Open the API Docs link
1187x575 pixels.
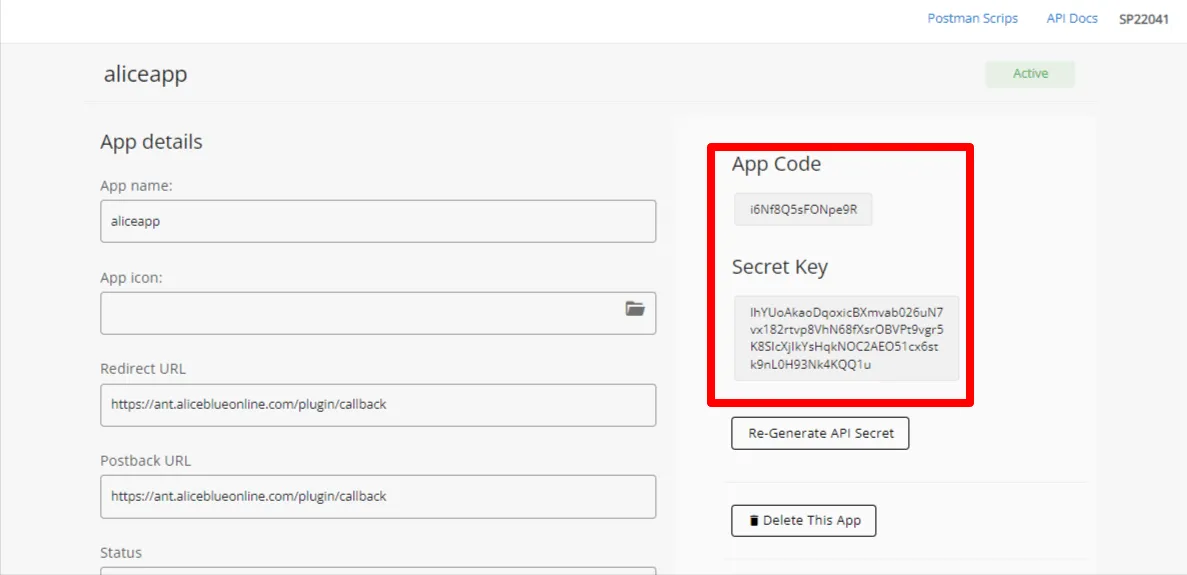1072,19
